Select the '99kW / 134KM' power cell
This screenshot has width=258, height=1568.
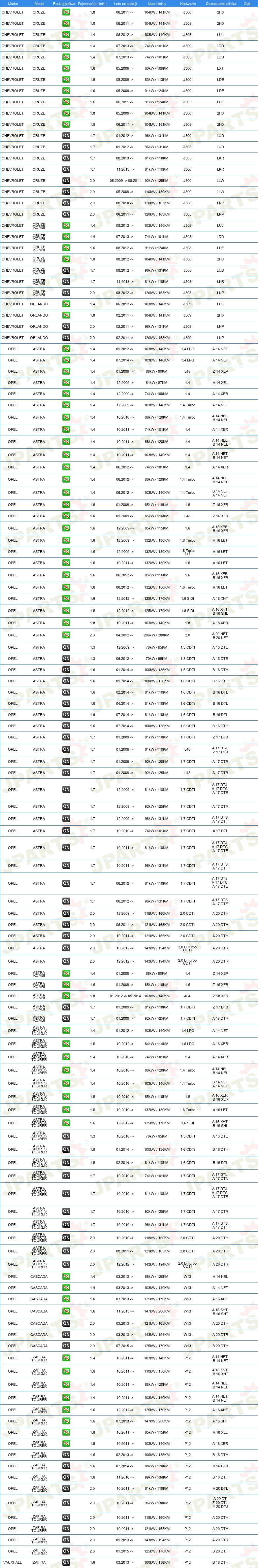click(156, 1477)
